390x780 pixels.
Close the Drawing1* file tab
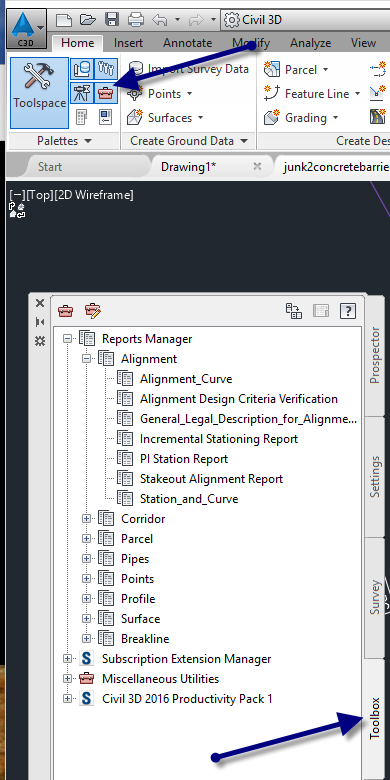pos(257,167)
